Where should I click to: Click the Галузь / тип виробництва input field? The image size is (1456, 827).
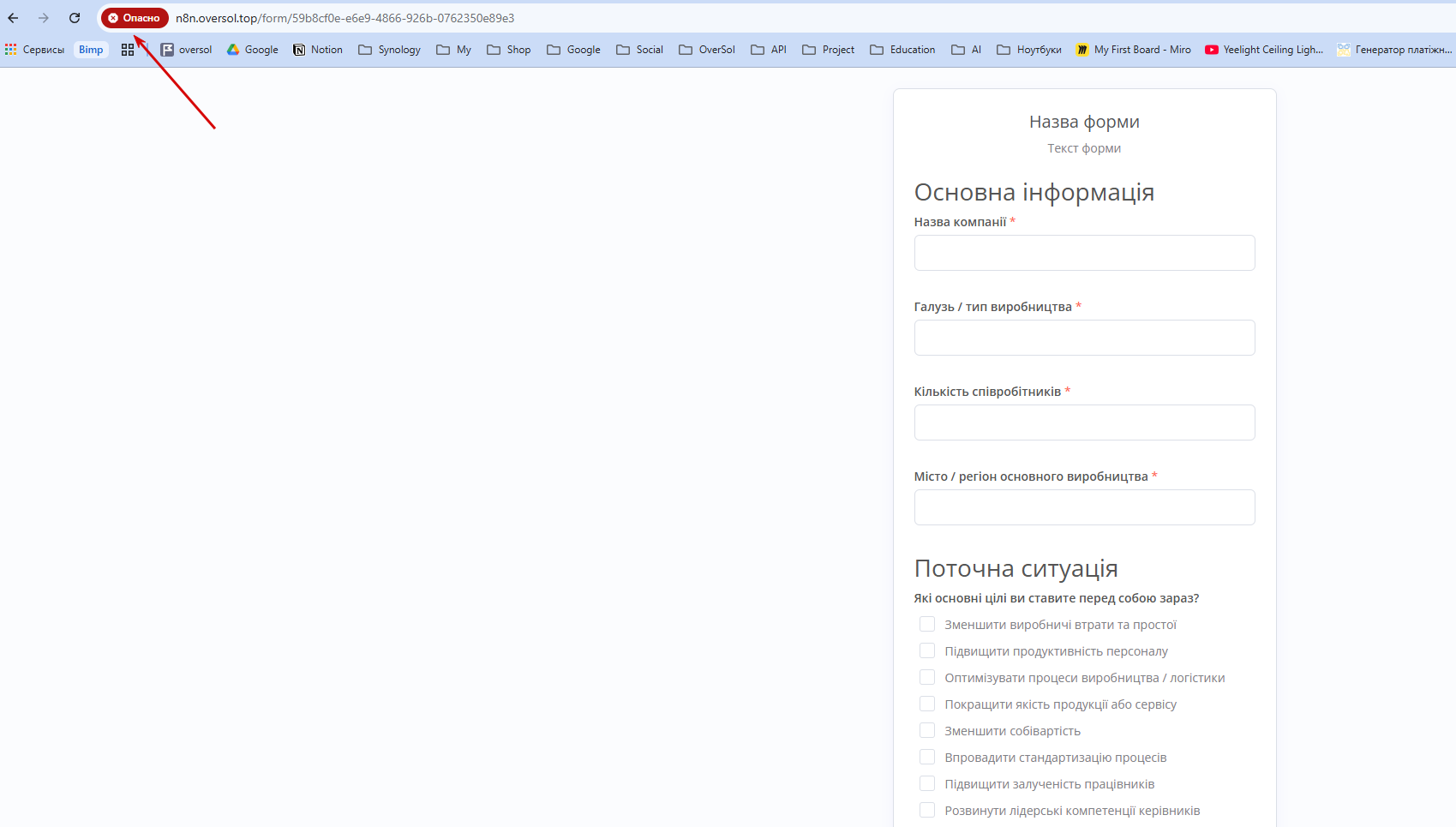click(x=1084, y=338)
